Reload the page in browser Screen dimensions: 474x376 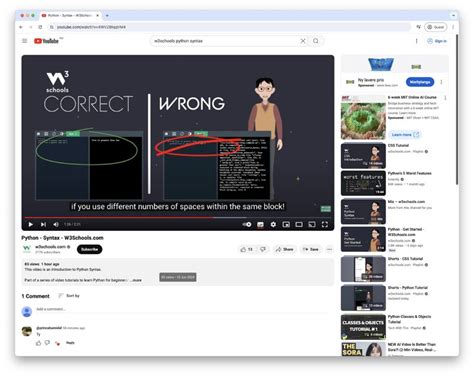point(40,27)
